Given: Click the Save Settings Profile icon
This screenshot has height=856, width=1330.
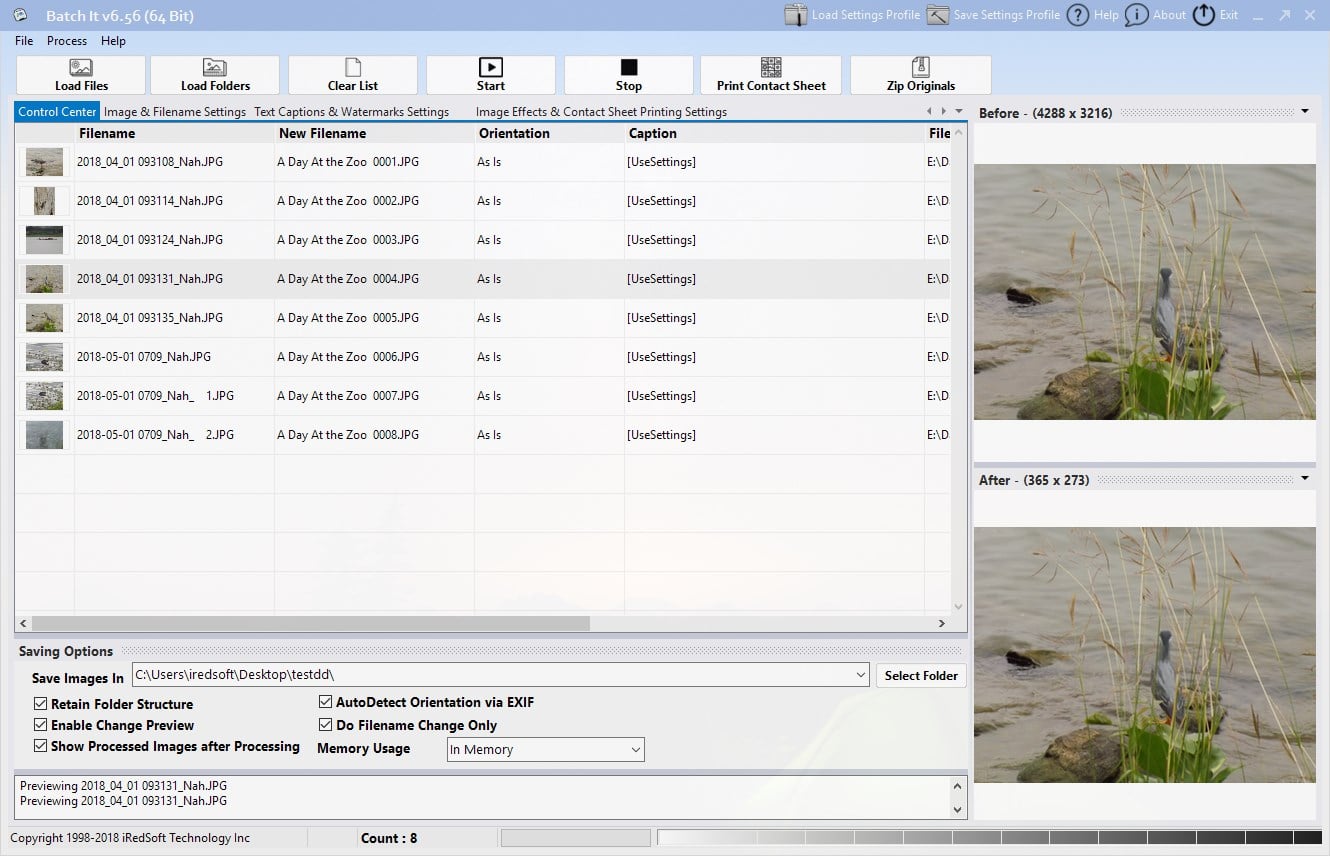Looking at the screenshot, I should pyautogui.click(x=938, y=15).
